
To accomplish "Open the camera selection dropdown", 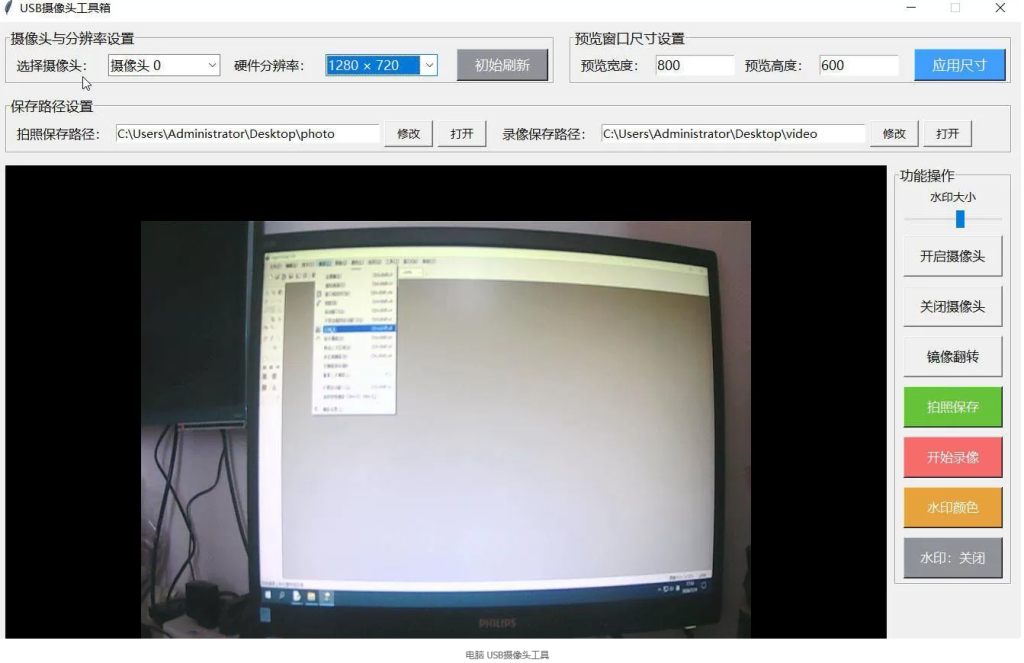I will coord(164,65).
